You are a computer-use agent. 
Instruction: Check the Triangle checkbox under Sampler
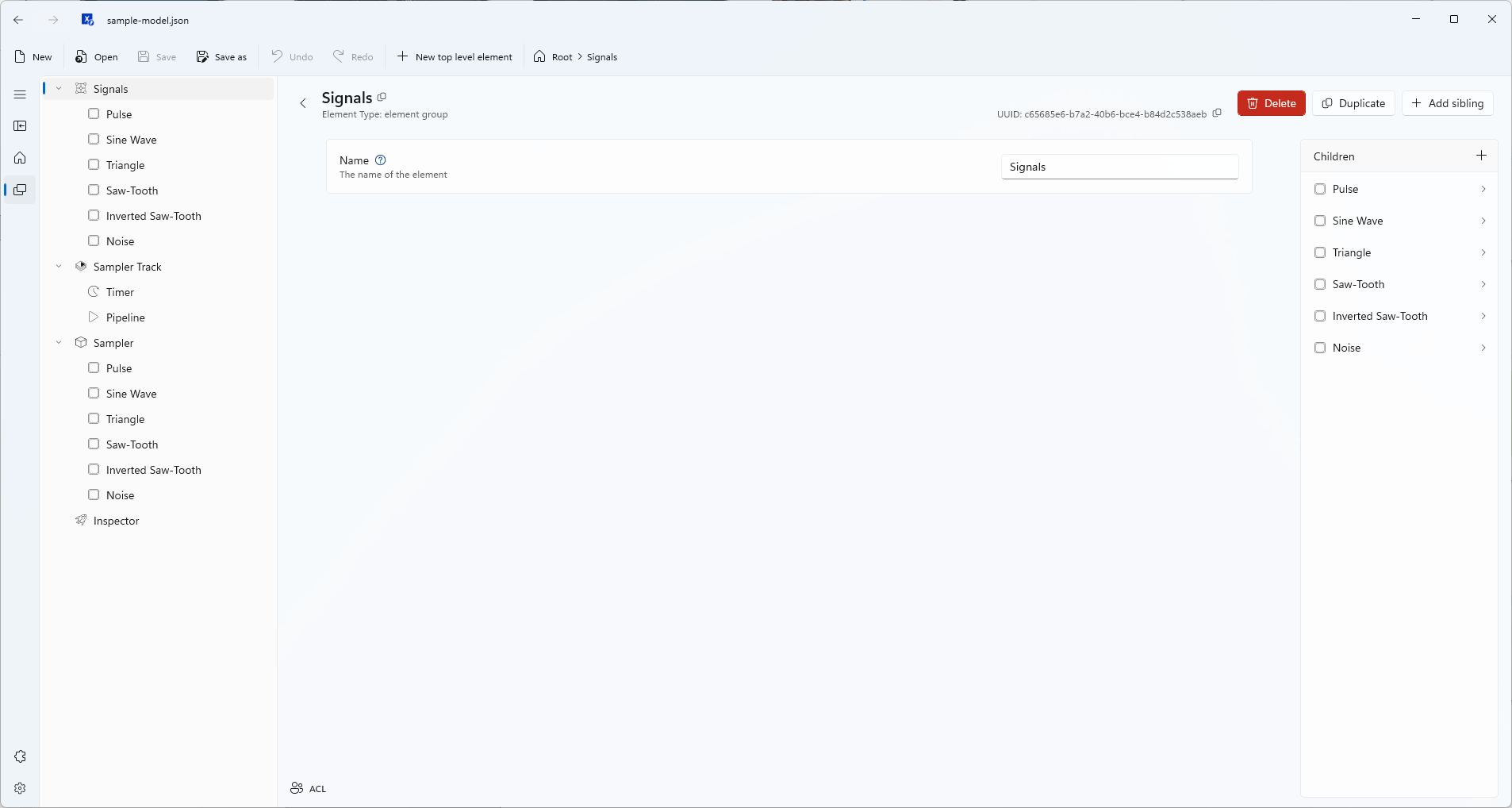pyautogui.click(x=94, y=419)
